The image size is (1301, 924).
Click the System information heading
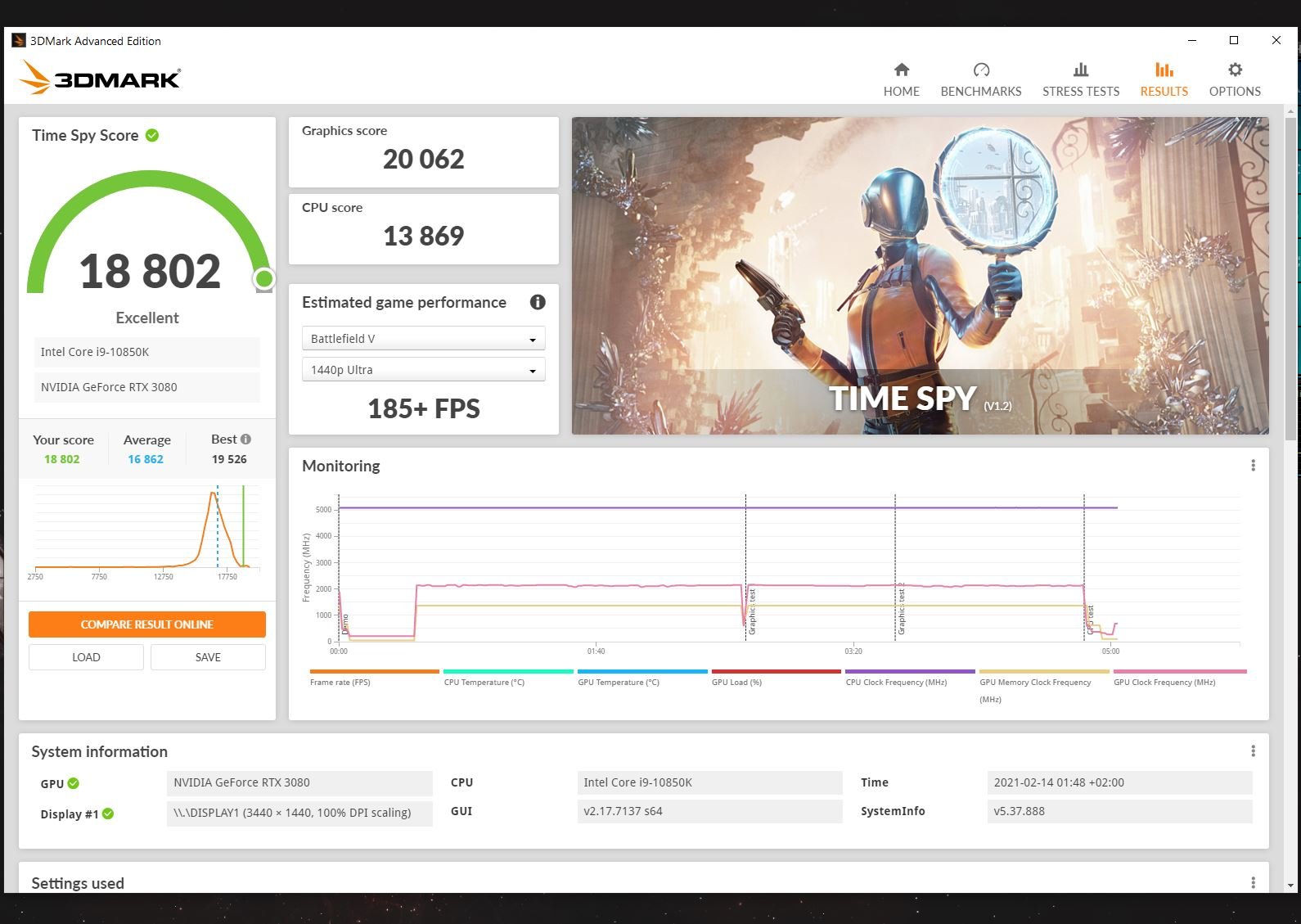[x=99, y=751]
